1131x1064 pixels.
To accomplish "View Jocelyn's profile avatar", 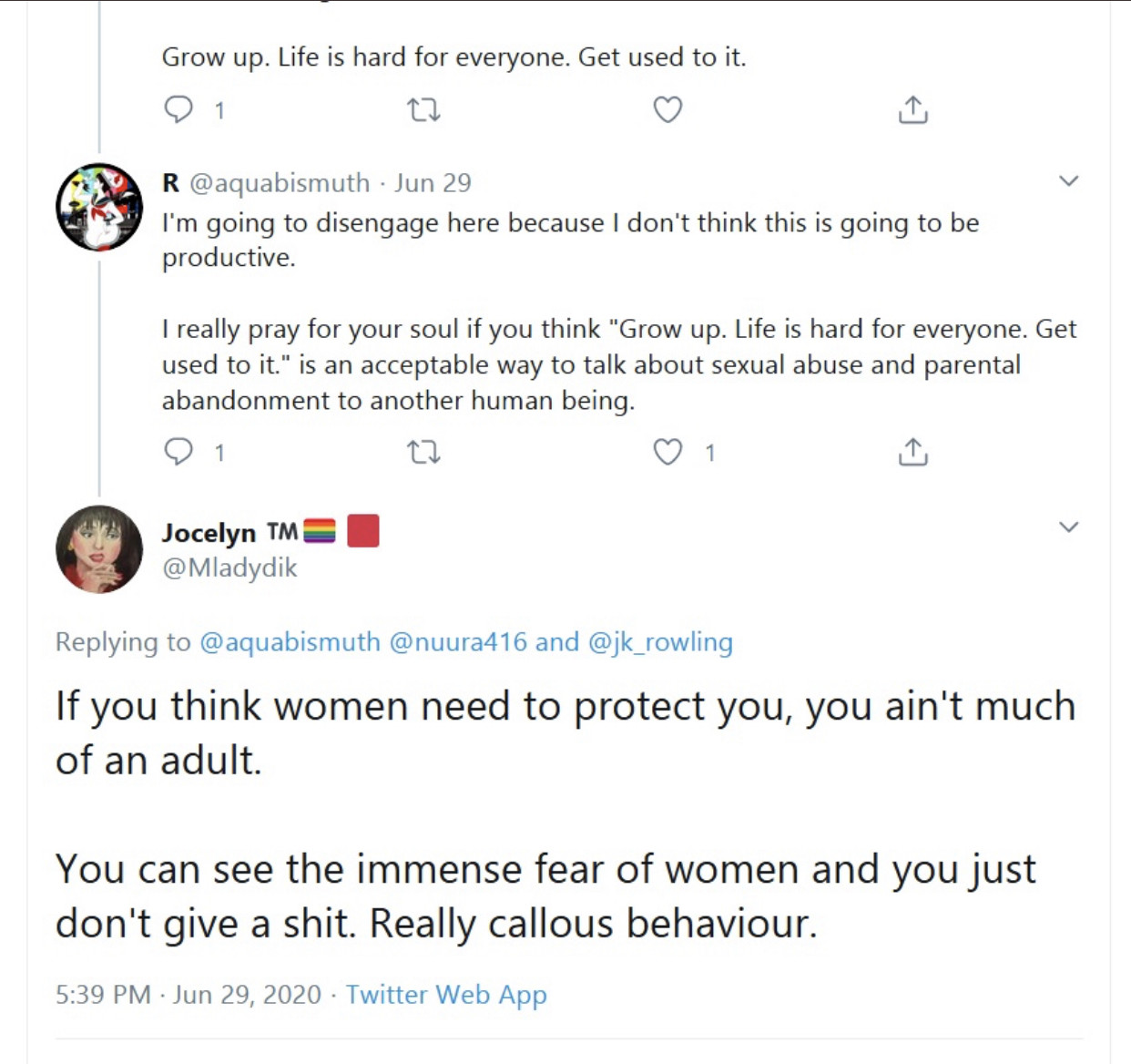I will point(99,549).
